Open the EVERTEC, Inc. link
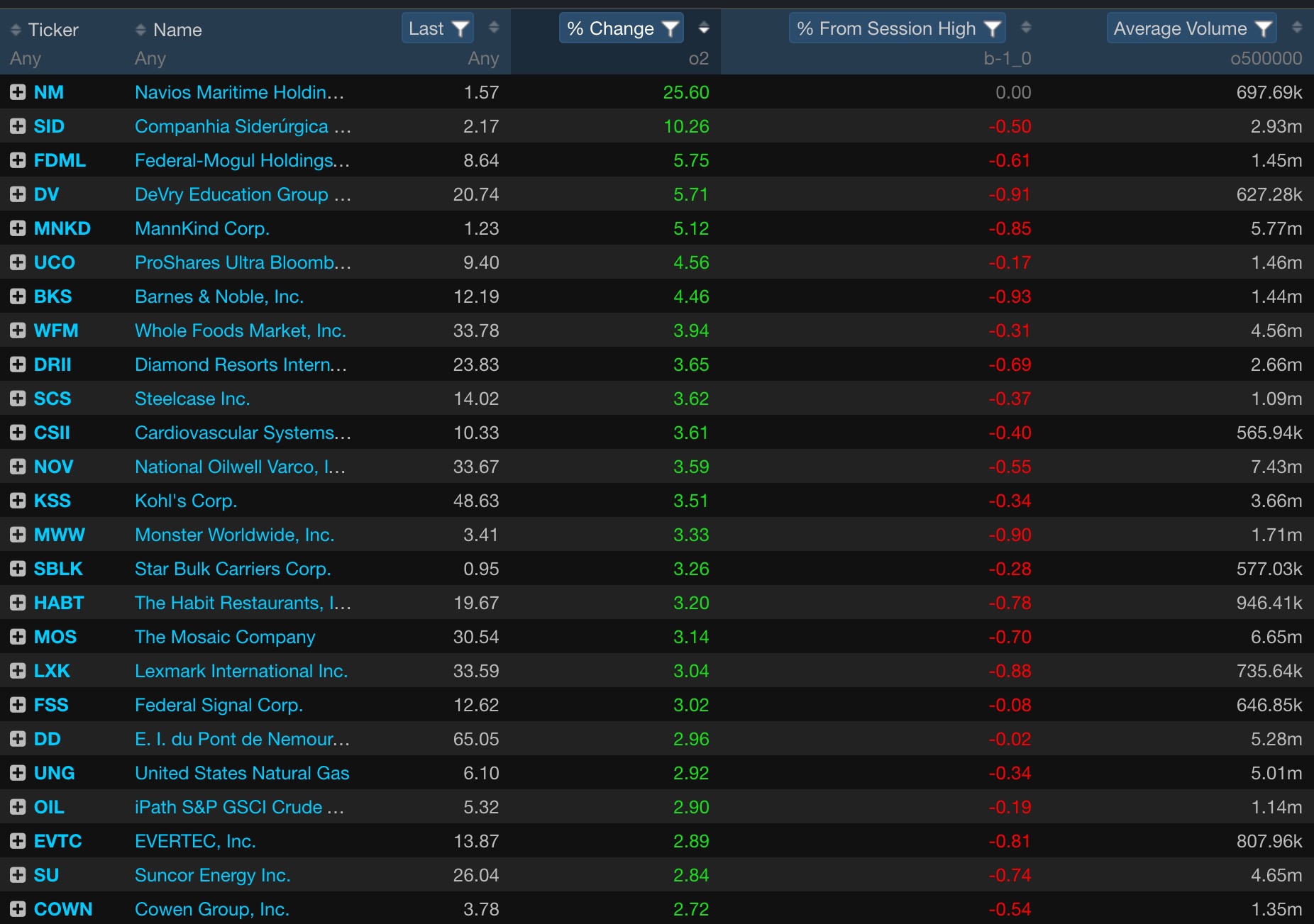 [x=195, y=841]
